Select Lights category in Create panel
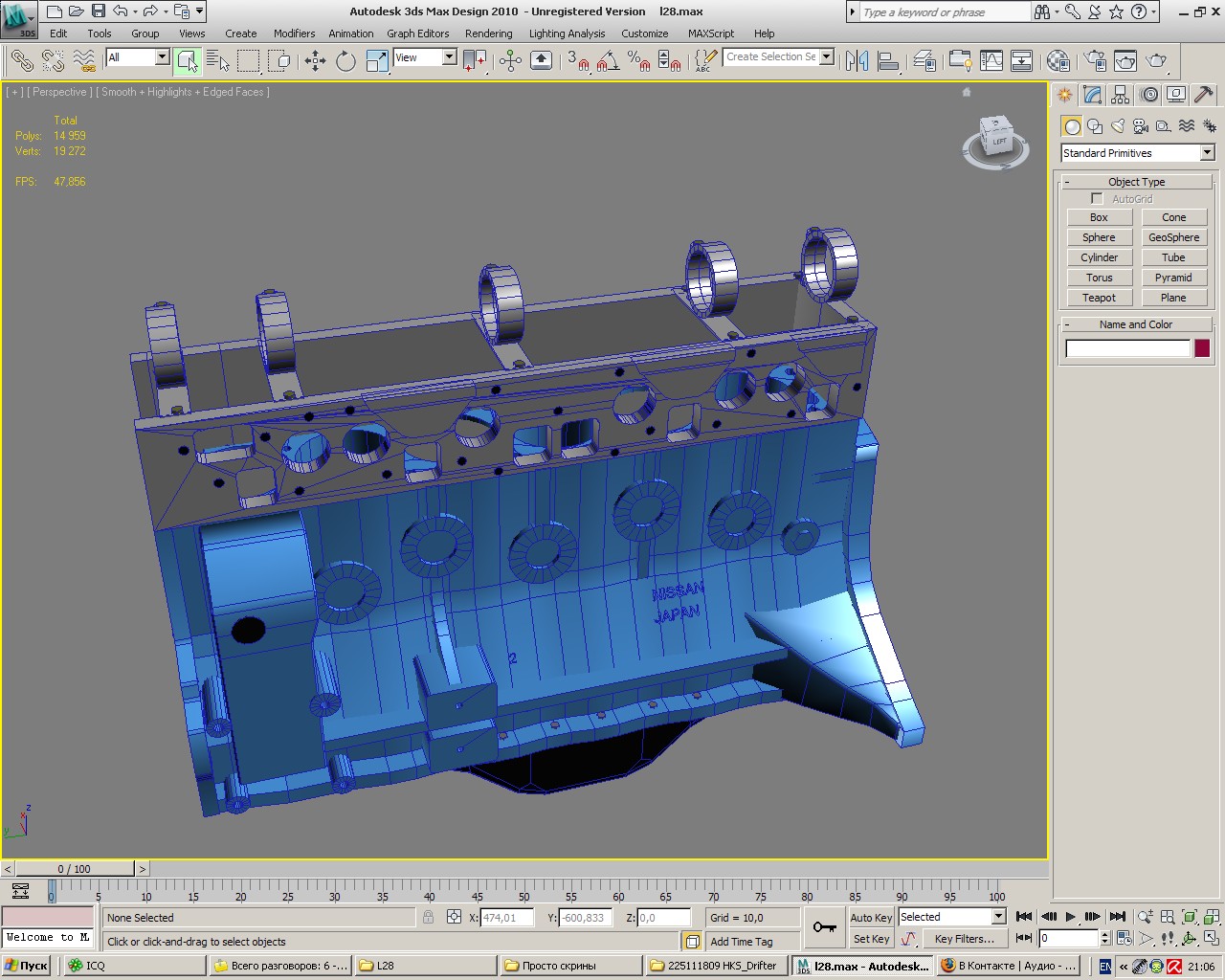The image size is (1225, 980). pos(1118,126)
